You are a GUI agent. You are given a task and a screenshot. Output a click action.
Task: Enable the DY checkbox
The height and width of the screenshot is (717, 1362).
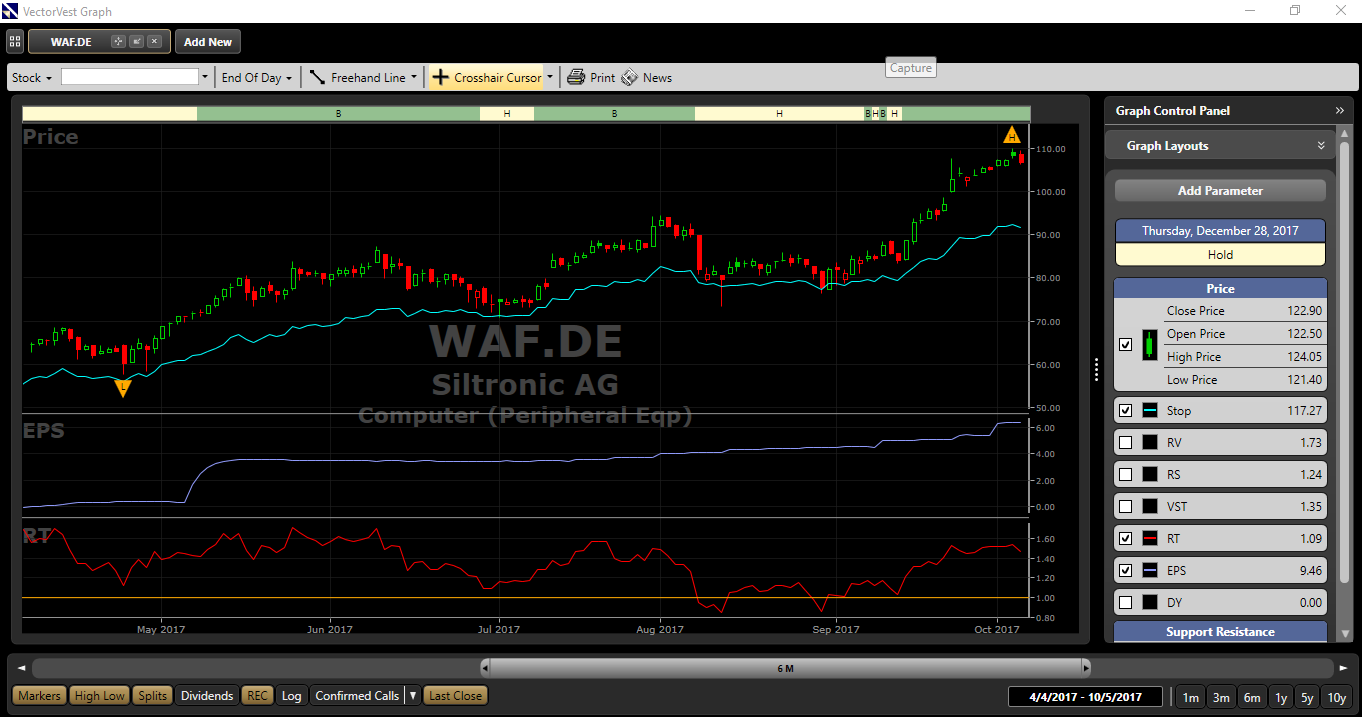click(1126, 603)
